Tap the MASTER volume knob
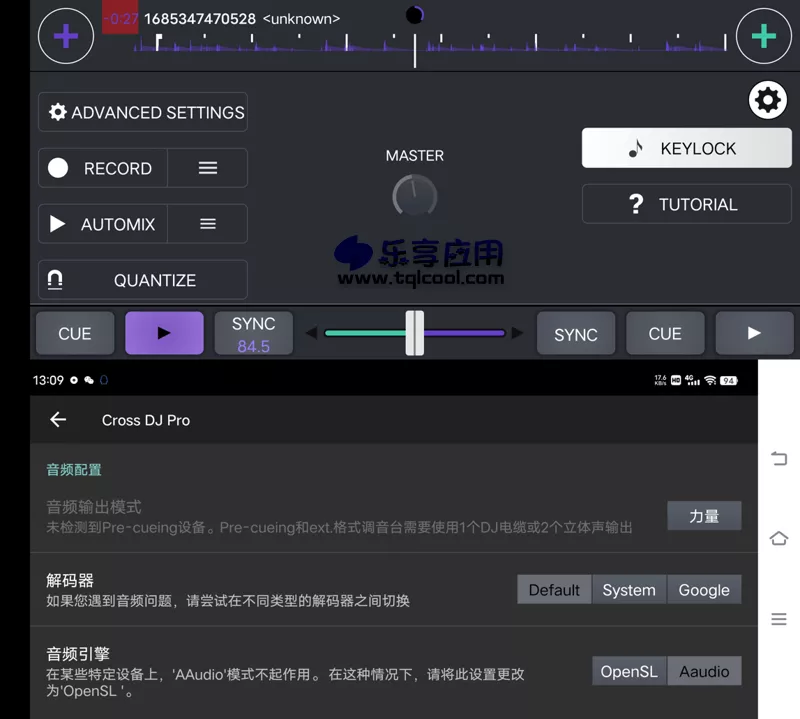 tap(414, 196)
